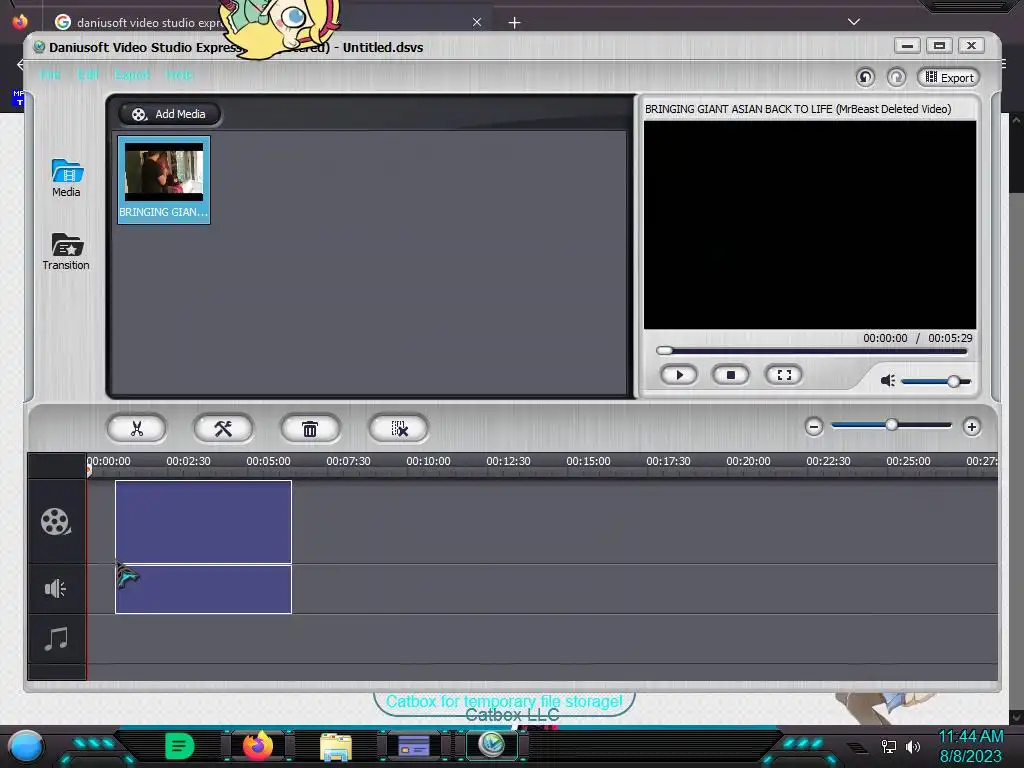The image size is (1024, 768).
Task: Open the Help menu
Action: click(179, 74)
